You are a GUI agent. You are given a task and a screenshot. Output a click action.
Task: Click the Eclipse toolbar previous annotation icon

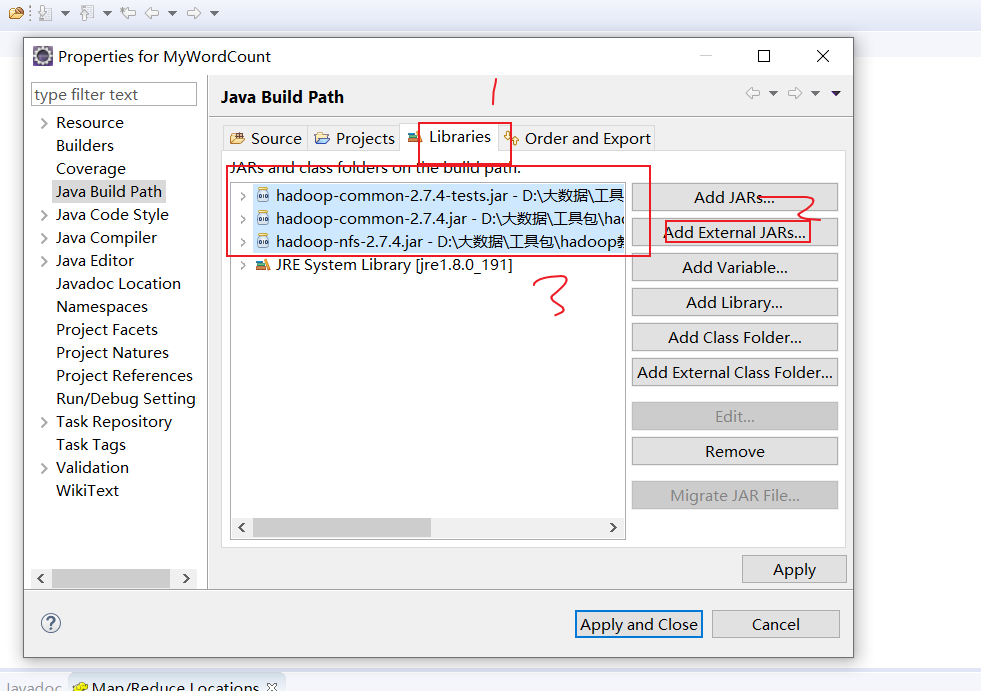(86, 13)
